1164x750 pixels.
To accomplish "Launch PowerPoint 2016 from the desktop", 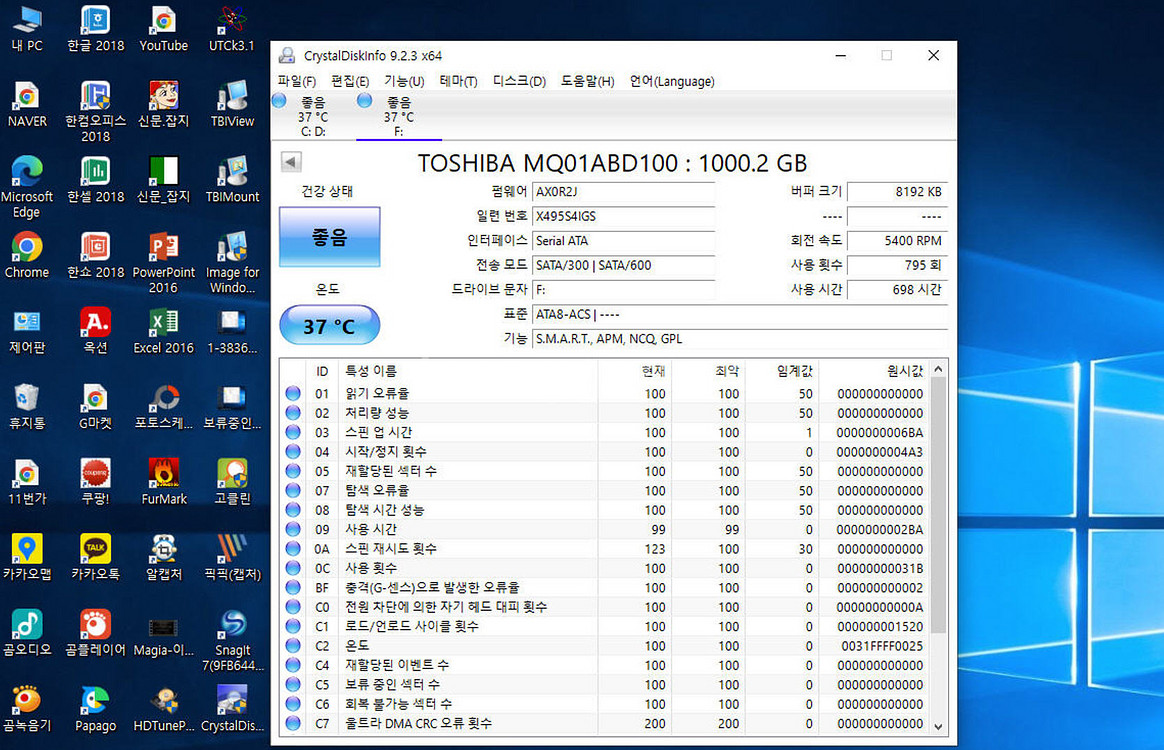I will (x=163, y=263).
